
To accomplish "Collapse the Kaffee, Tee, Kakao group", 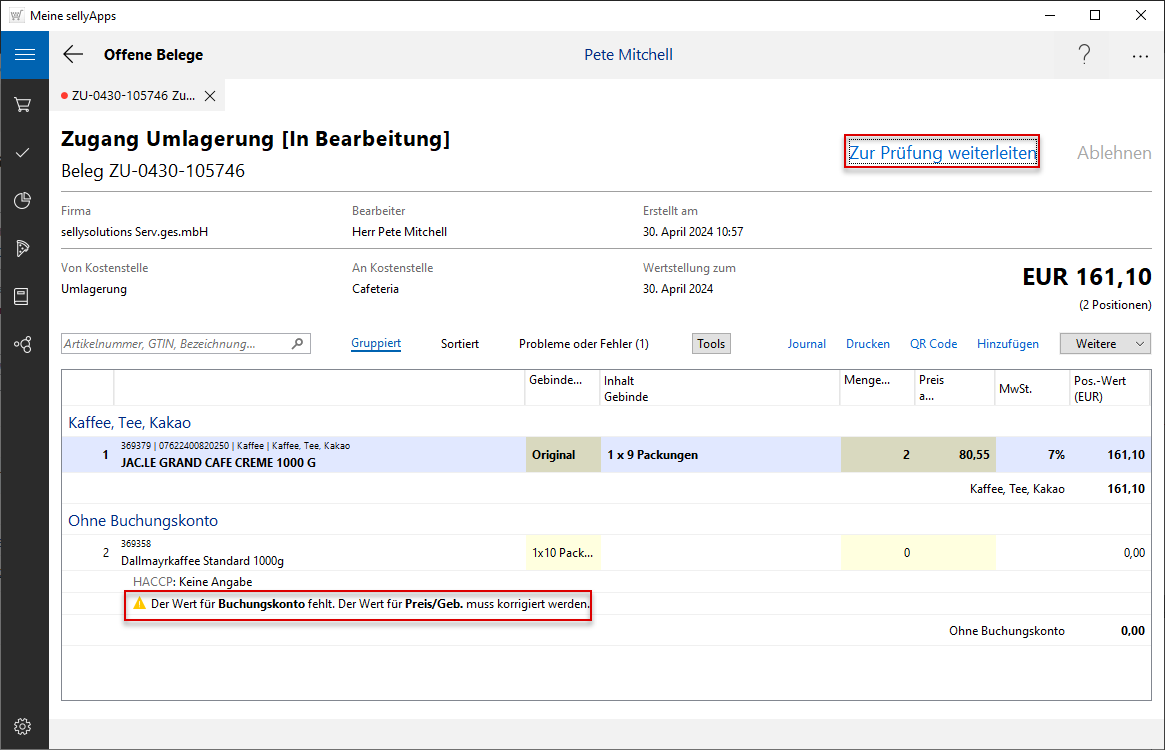I will coord(129,423).
